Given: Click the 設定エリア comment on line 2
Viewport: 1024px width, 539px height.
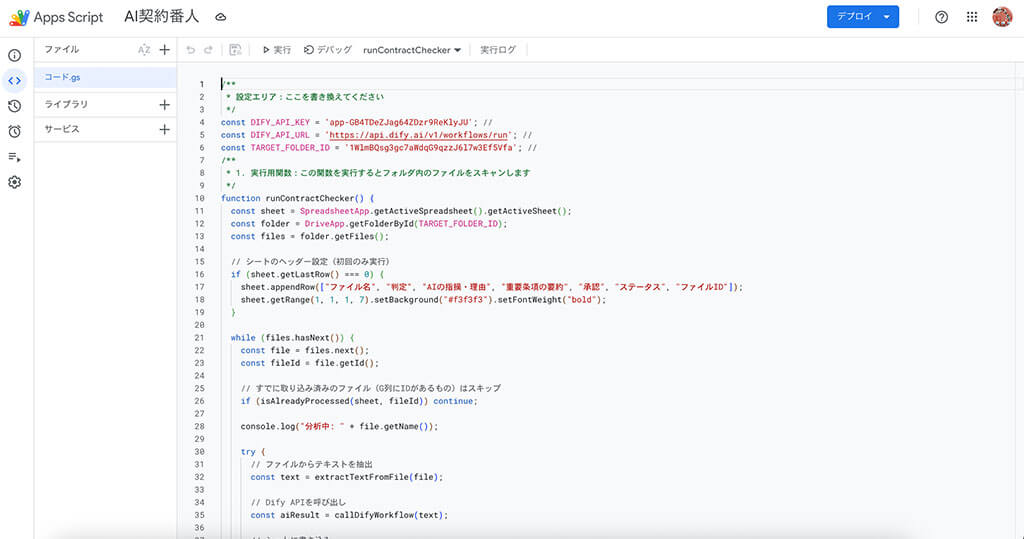Looking at the screenshot, I should 305,97.
